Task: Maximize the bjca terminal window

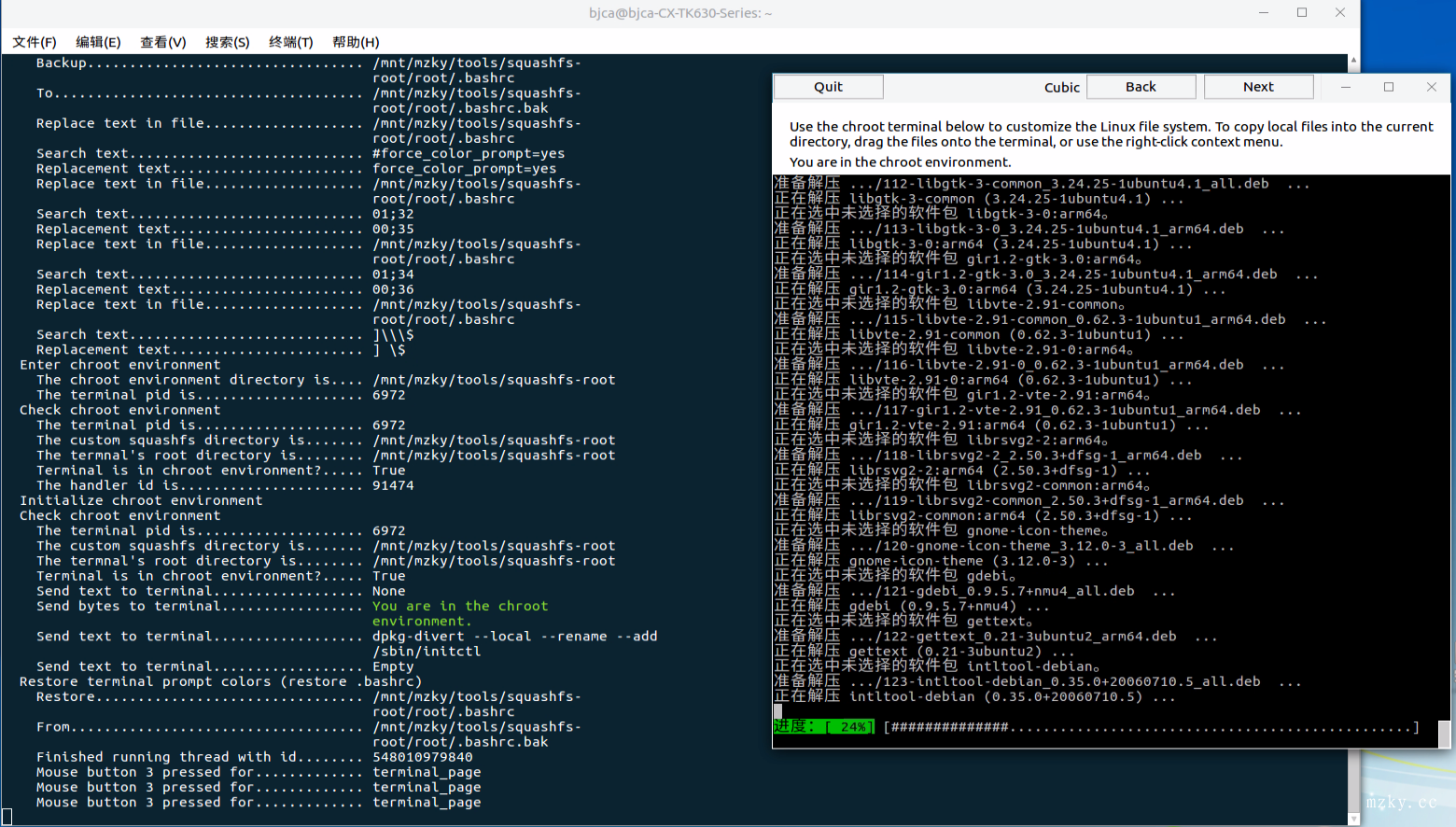Action: click(x=1302, y=13)
